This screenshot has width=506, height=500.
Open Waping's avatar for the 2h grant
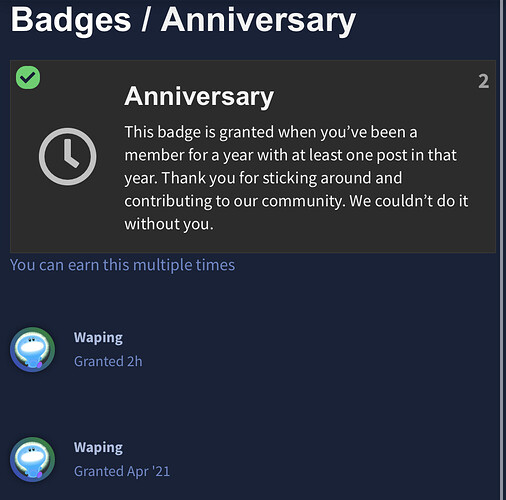tap(32, 349)
